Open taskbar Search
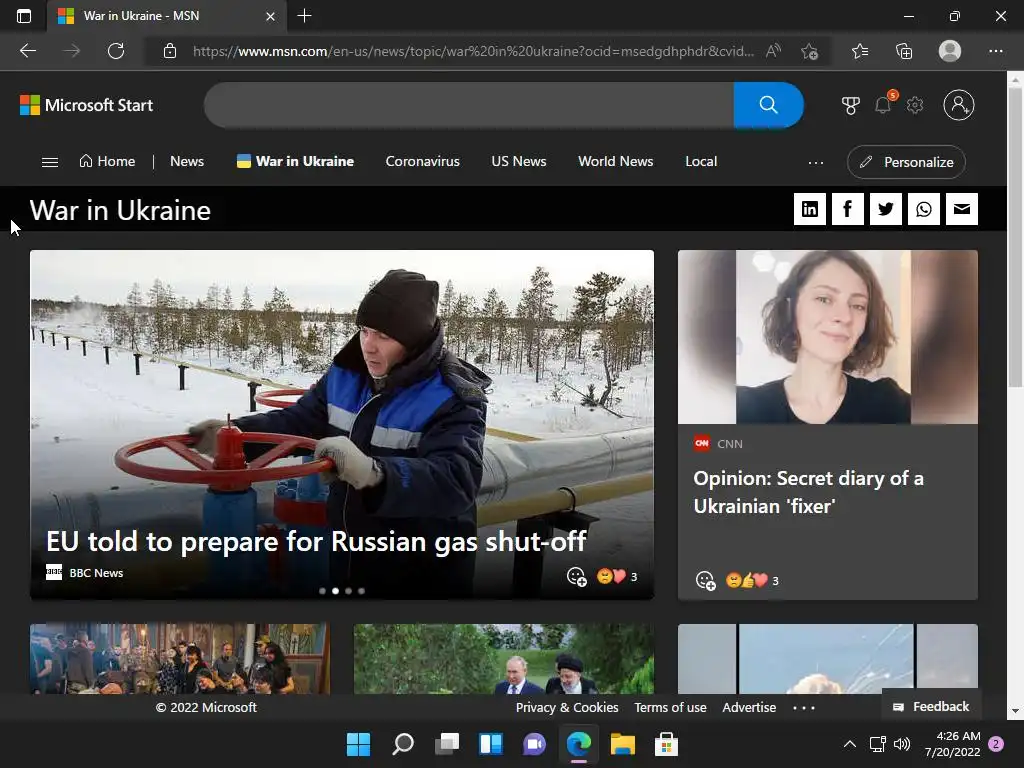1024x768 pixels. (x=402, y=744)
